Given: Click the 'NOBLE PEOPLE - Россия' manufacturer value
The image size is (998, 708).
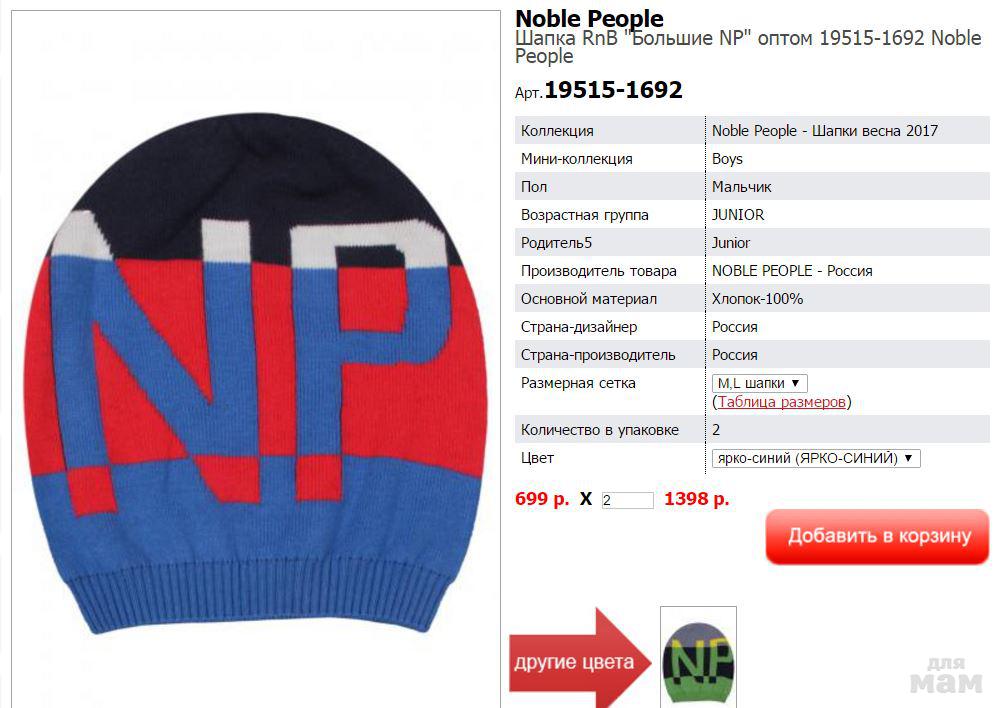Looking at the screenshot, I should 792,271.
